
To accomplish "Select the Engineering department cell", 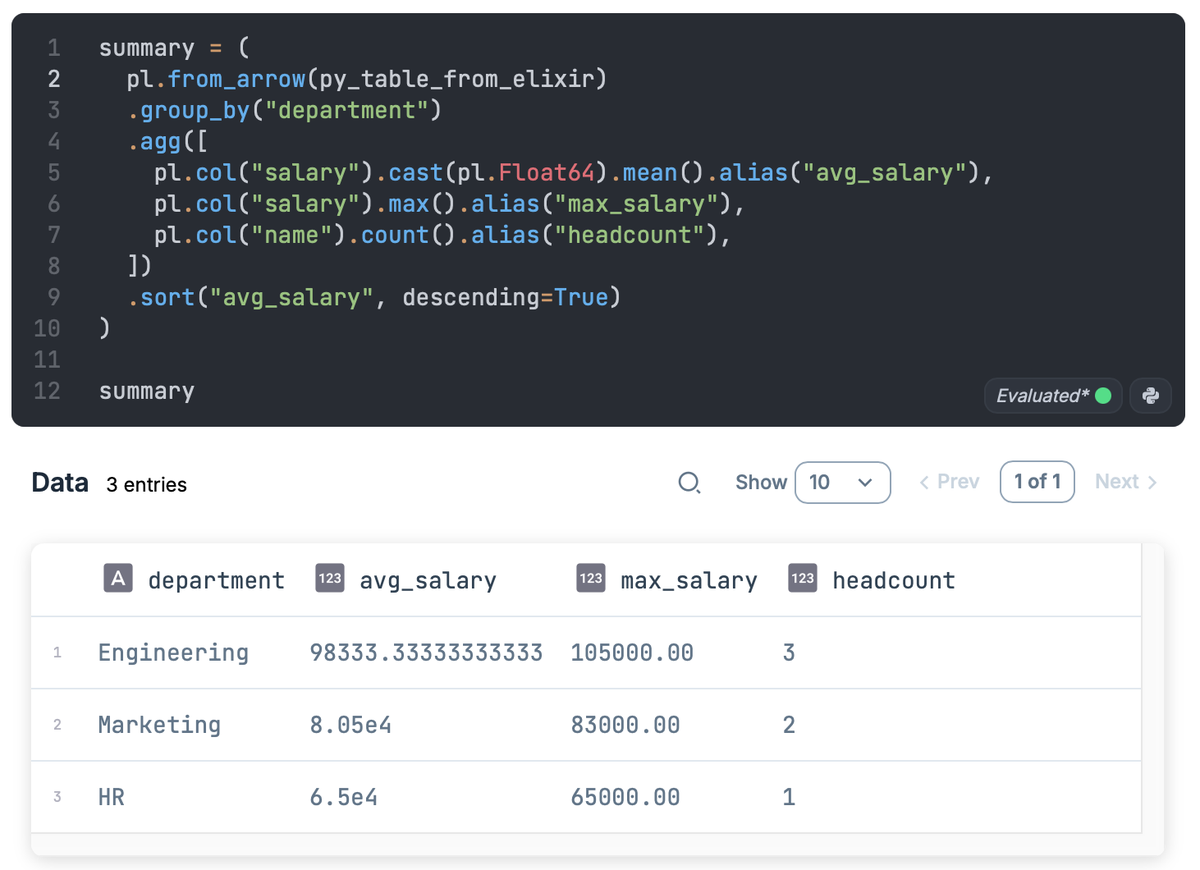I will (x=173, y=653).
